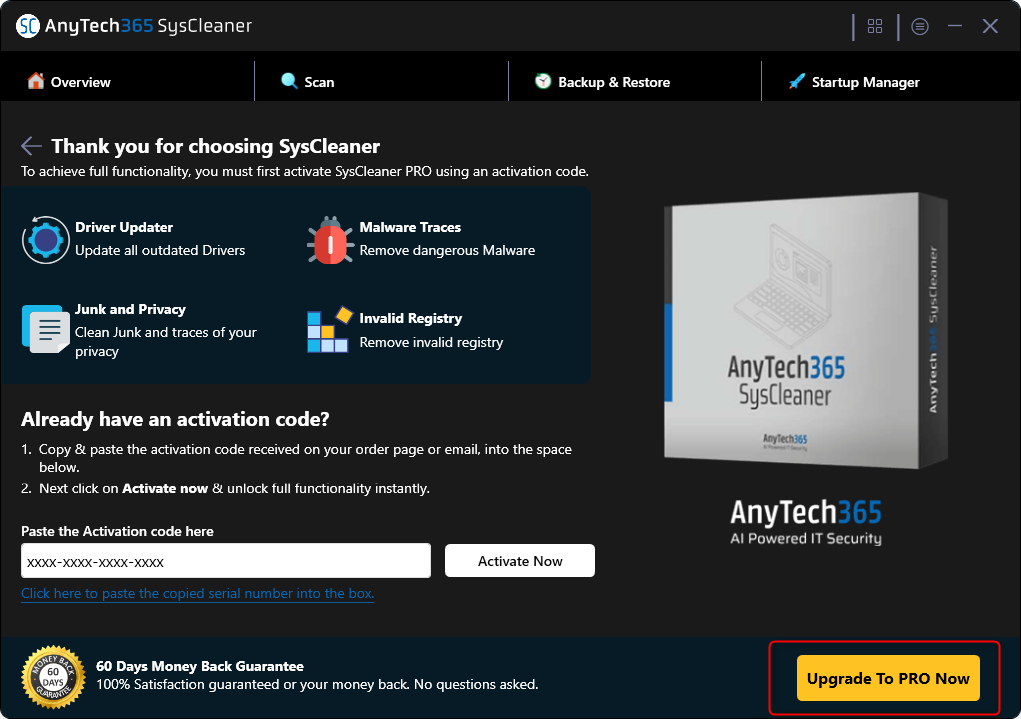Open the circular hamburger menu in the title bar

920,26
